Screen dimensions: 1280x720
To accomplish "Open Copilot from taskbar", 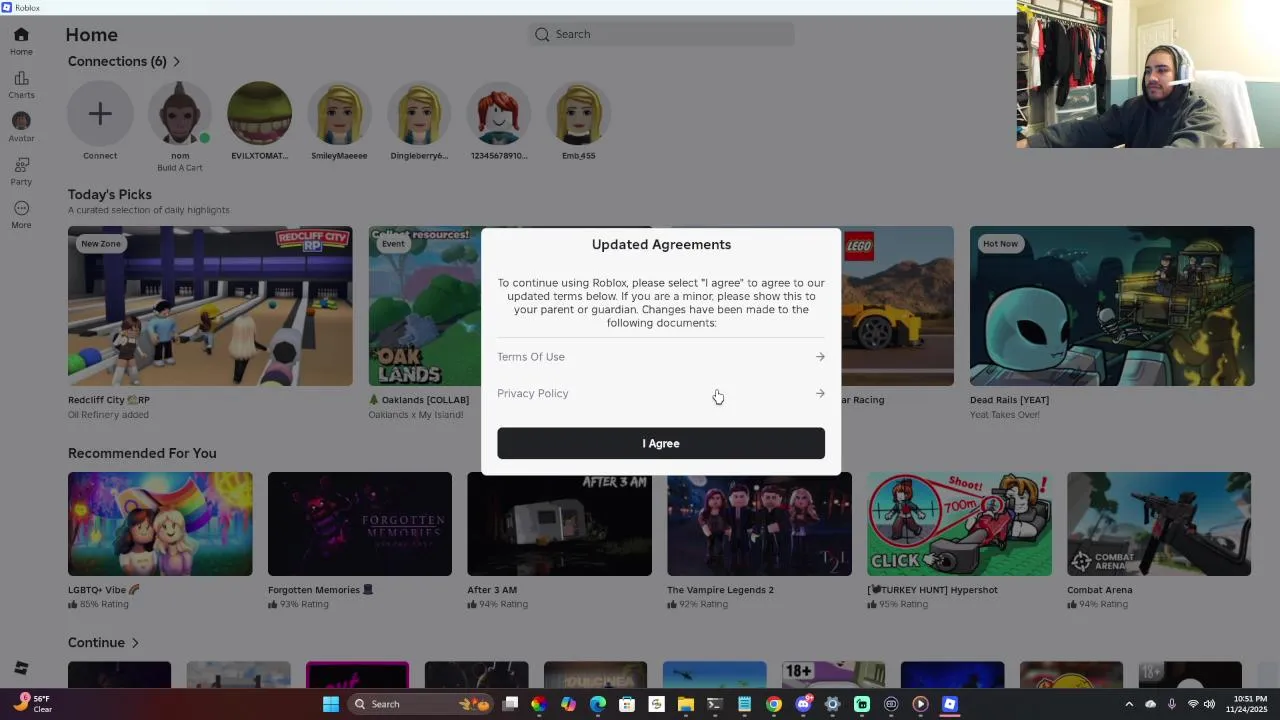I will coord(568,704).
